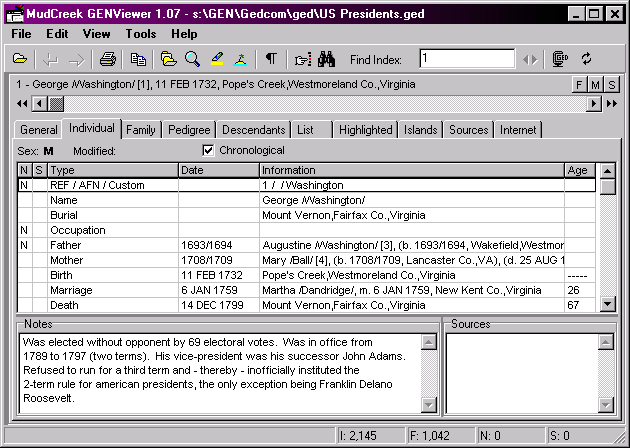The height and width of the screenshot is (448, 630).
Task: Click the Date column header
Action: point(218,170)
